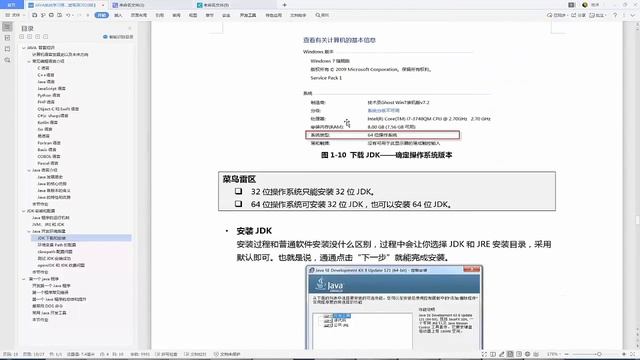Screen dimensions: 640x360
Task: Open a new tab with the plus icon
Action: point(284,5)
